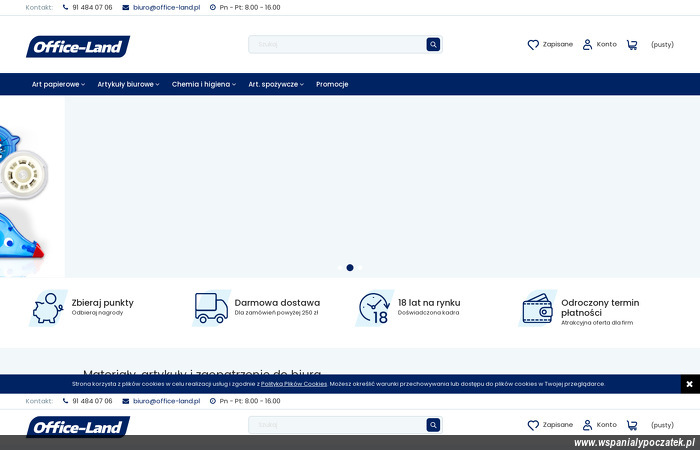Click the delivery truck icon for Darmowa dostawa
This screenshot has height=450, width=700.
[211, 308]
